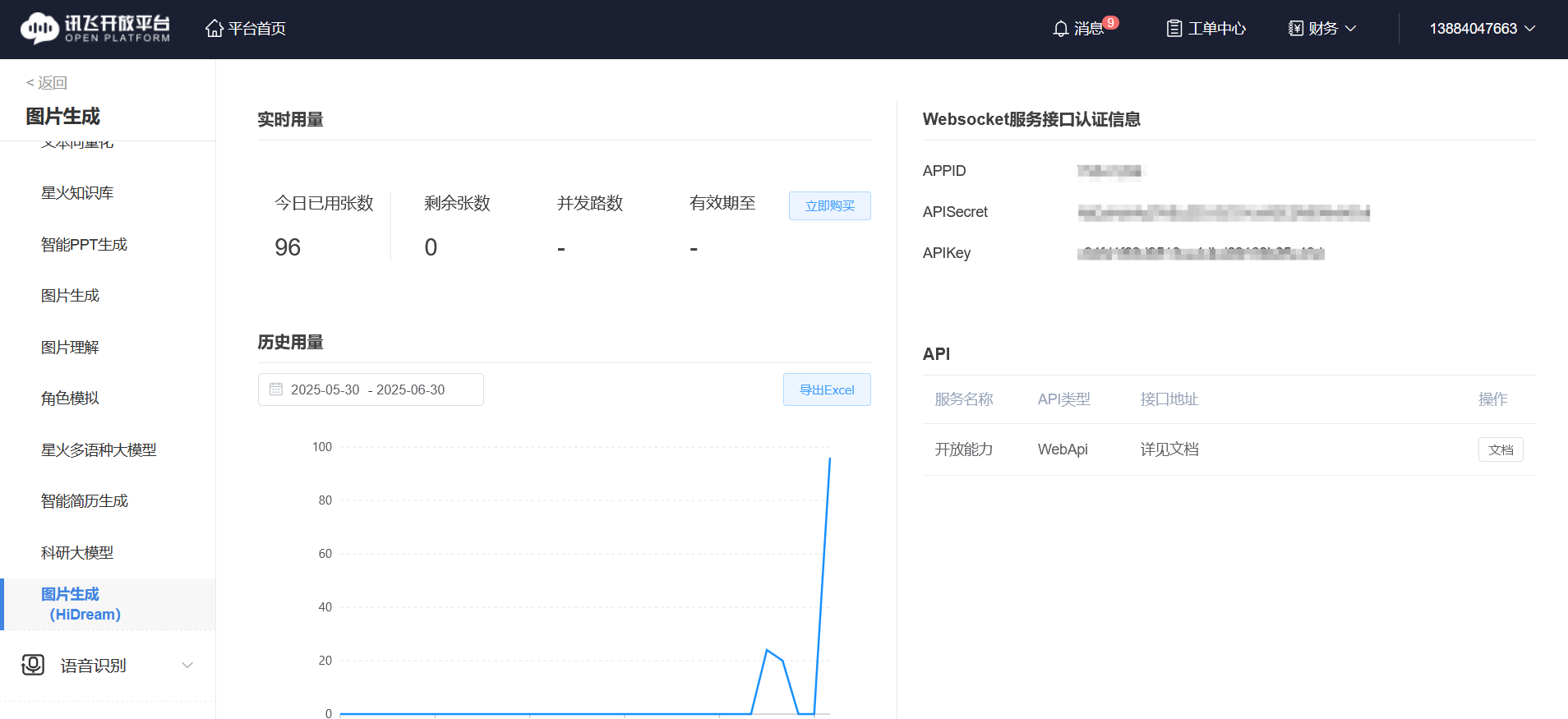Click the 详见文档 cell
The image size is (1568, 719).
(1169, 449)
